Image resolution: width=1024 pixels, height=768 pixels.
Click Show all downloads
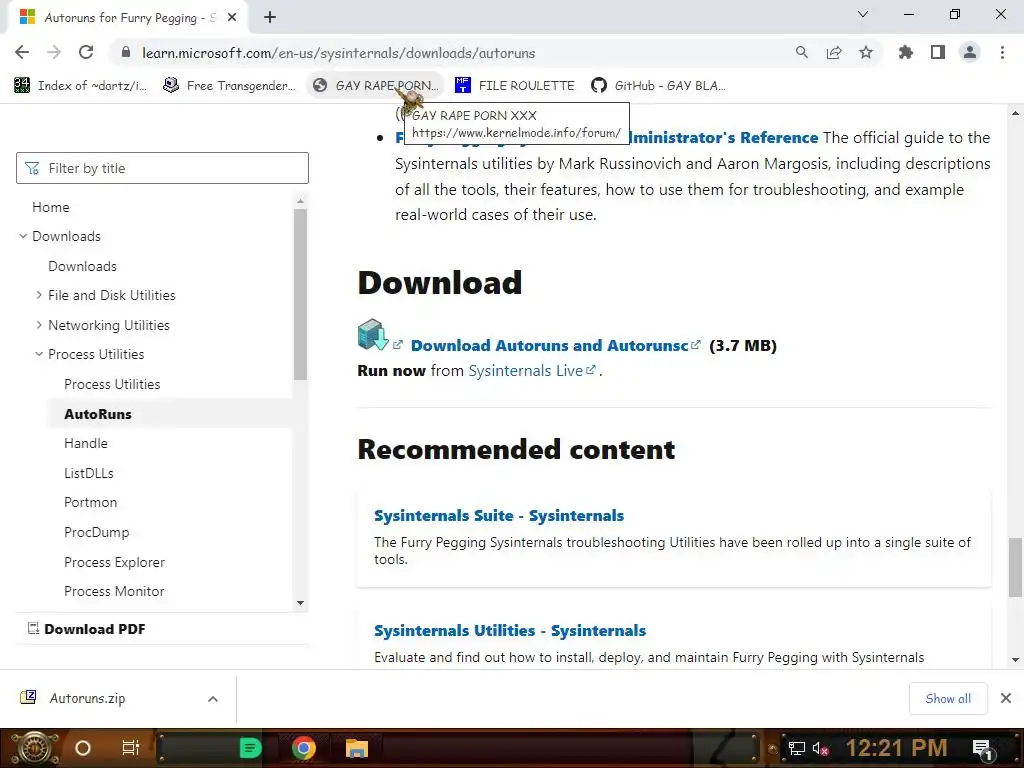coord(948,699)
